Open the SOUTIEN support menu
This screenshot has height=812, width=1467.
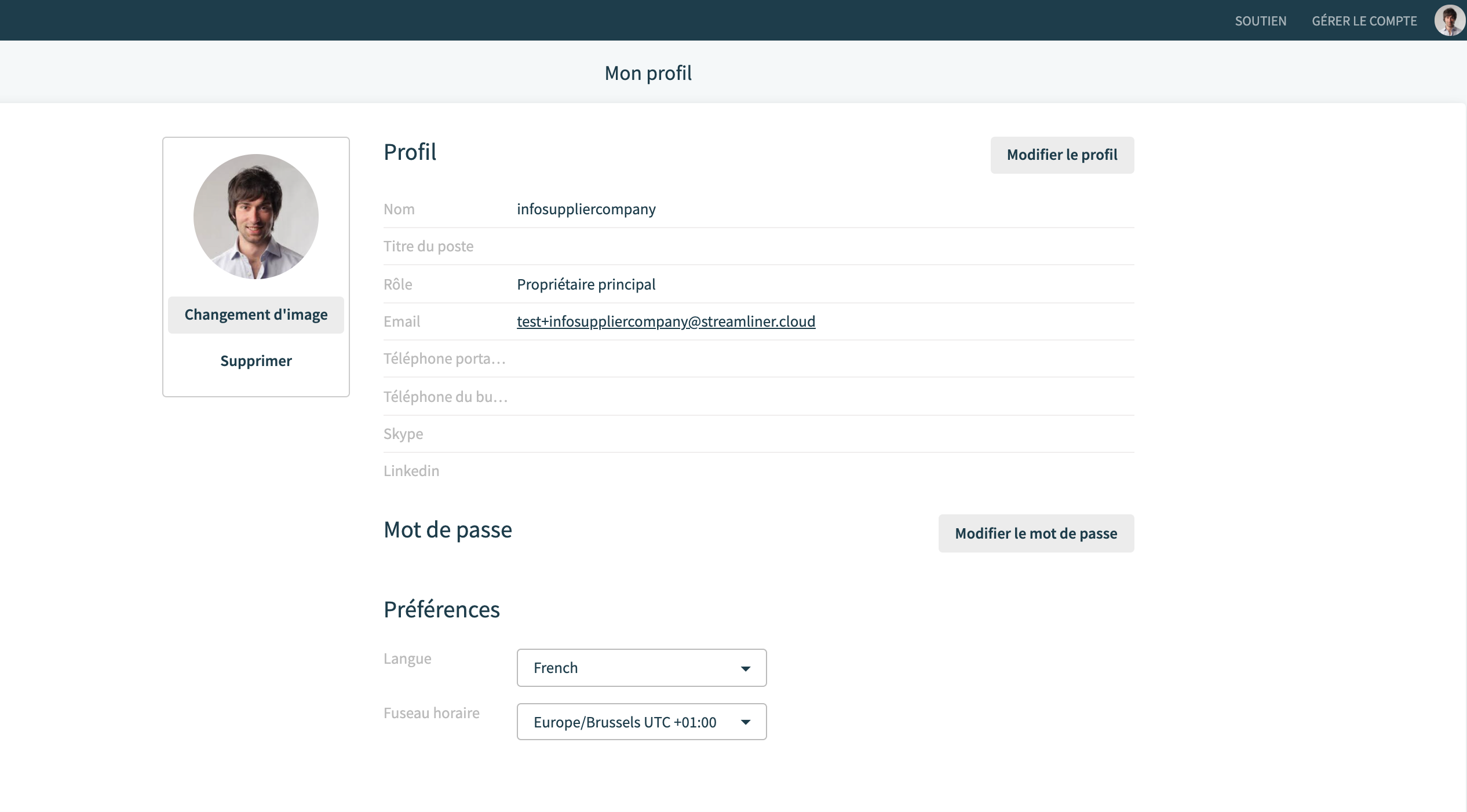pos(1260,21)
